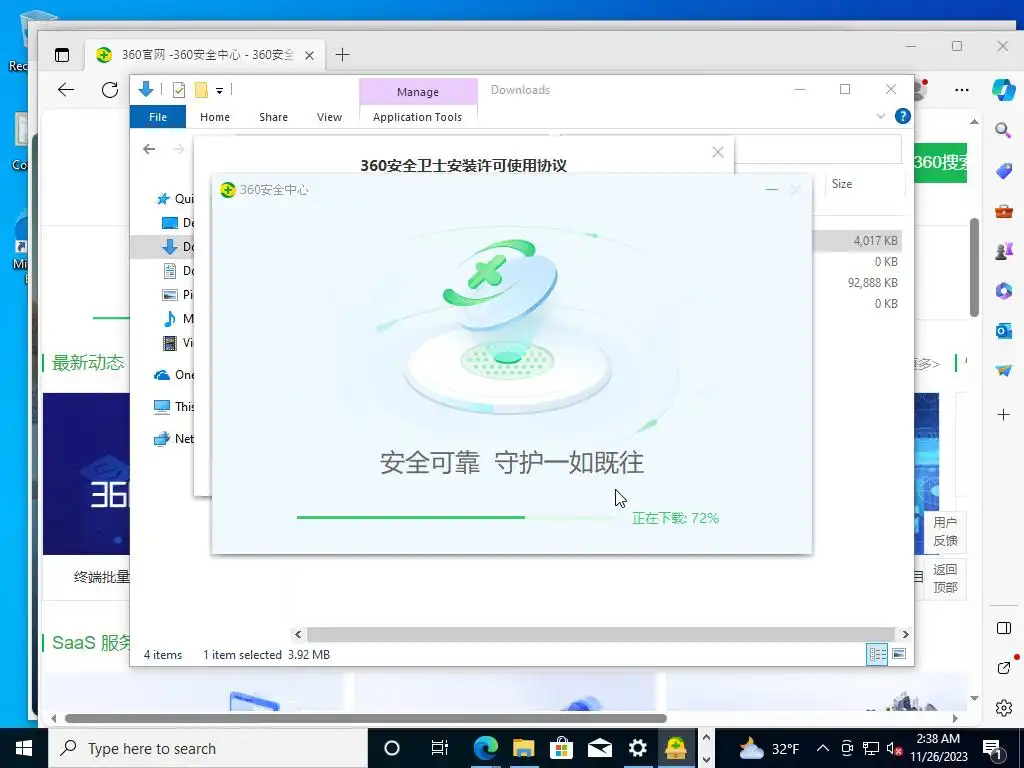1024x768 pixels.
Task: Click the installer download progress bar
Action: click(x=457, y=518)
